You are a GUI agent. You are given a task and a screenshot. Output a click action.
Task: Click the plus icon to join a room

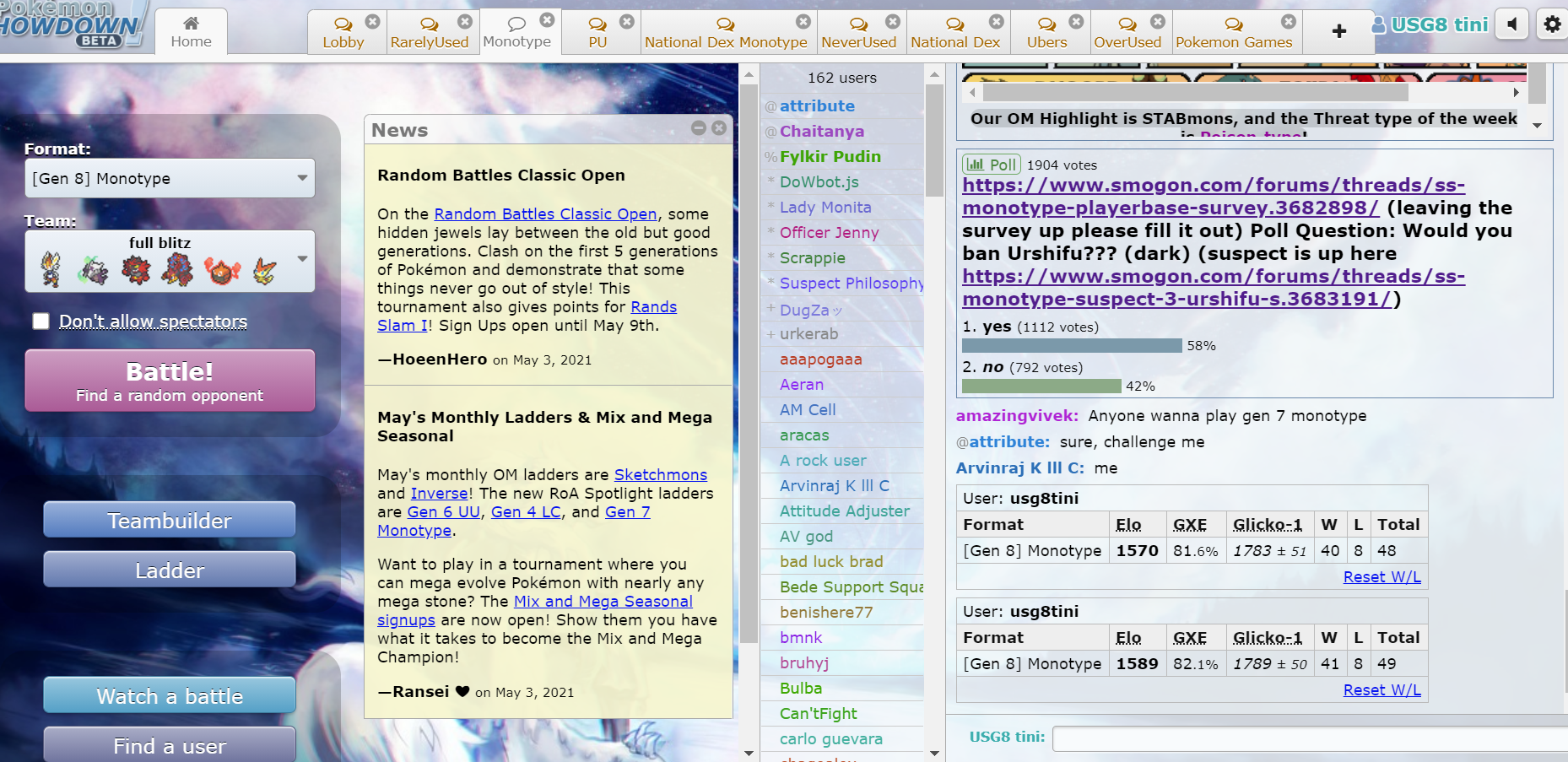(1339, 31)
